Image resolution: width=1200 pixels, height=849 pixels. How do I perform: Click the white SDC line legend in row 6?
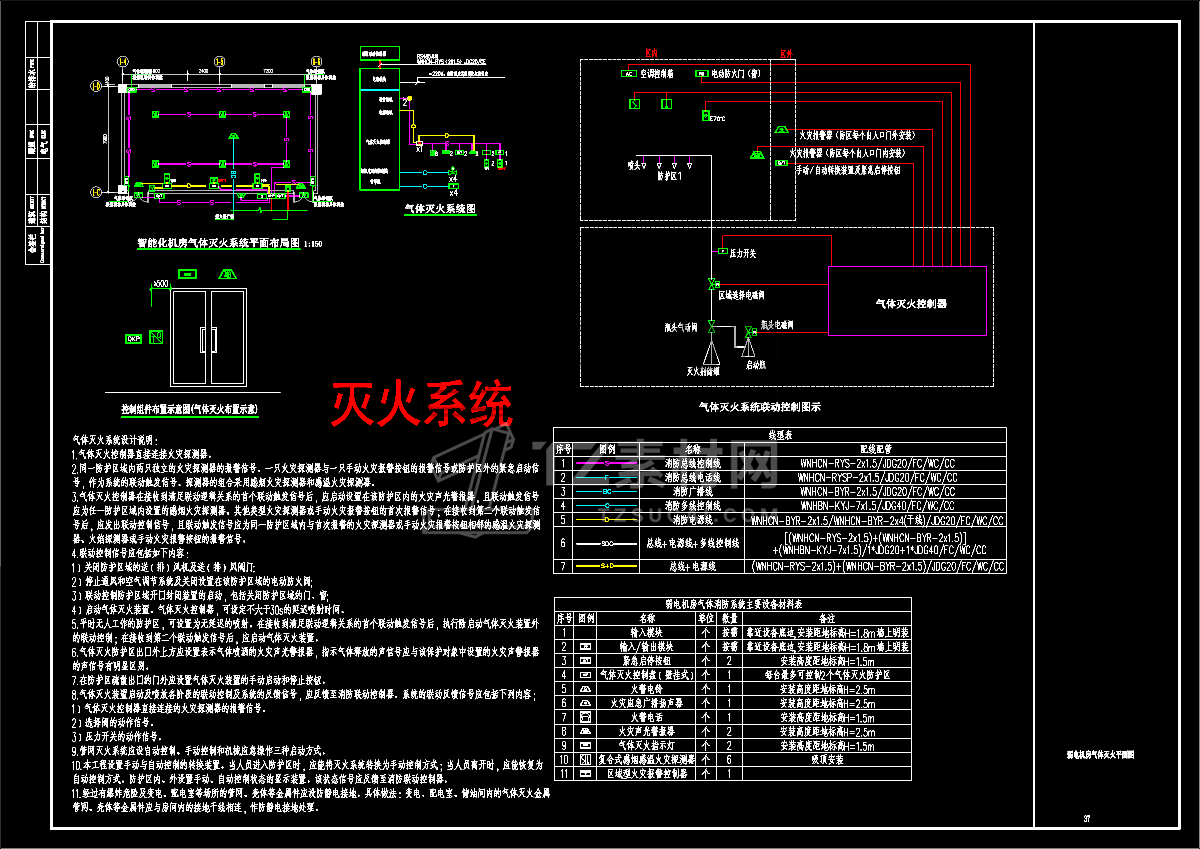coord(608,543)
